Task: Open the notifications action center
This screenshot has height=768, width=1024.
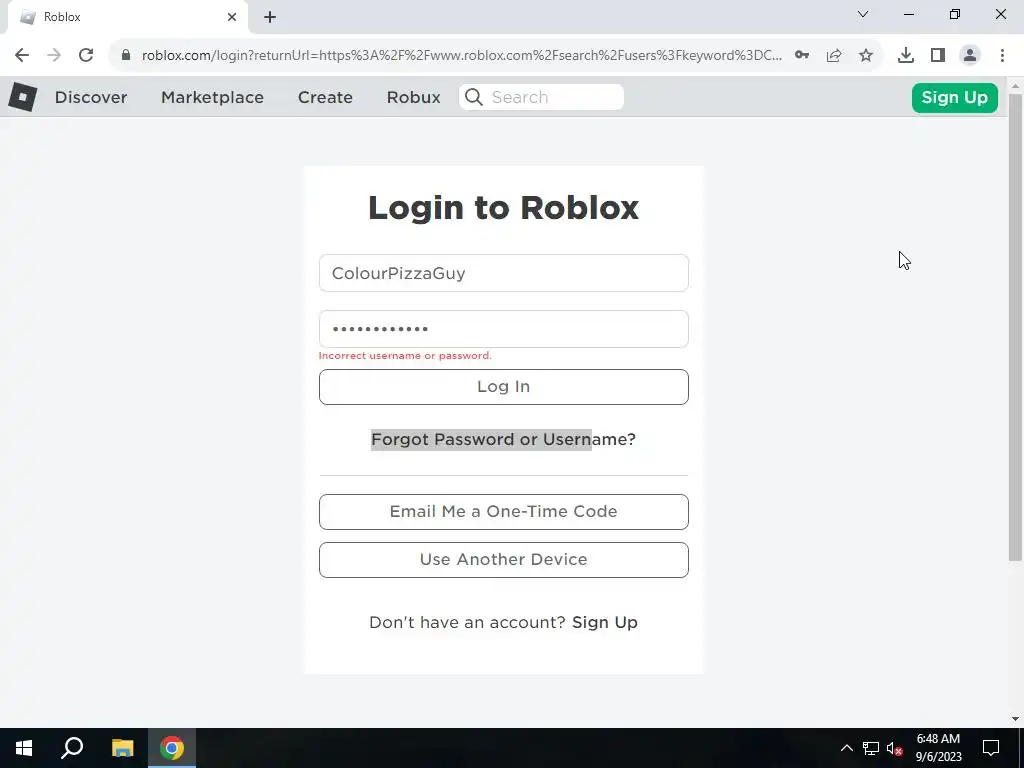Action: coord(991,748)
